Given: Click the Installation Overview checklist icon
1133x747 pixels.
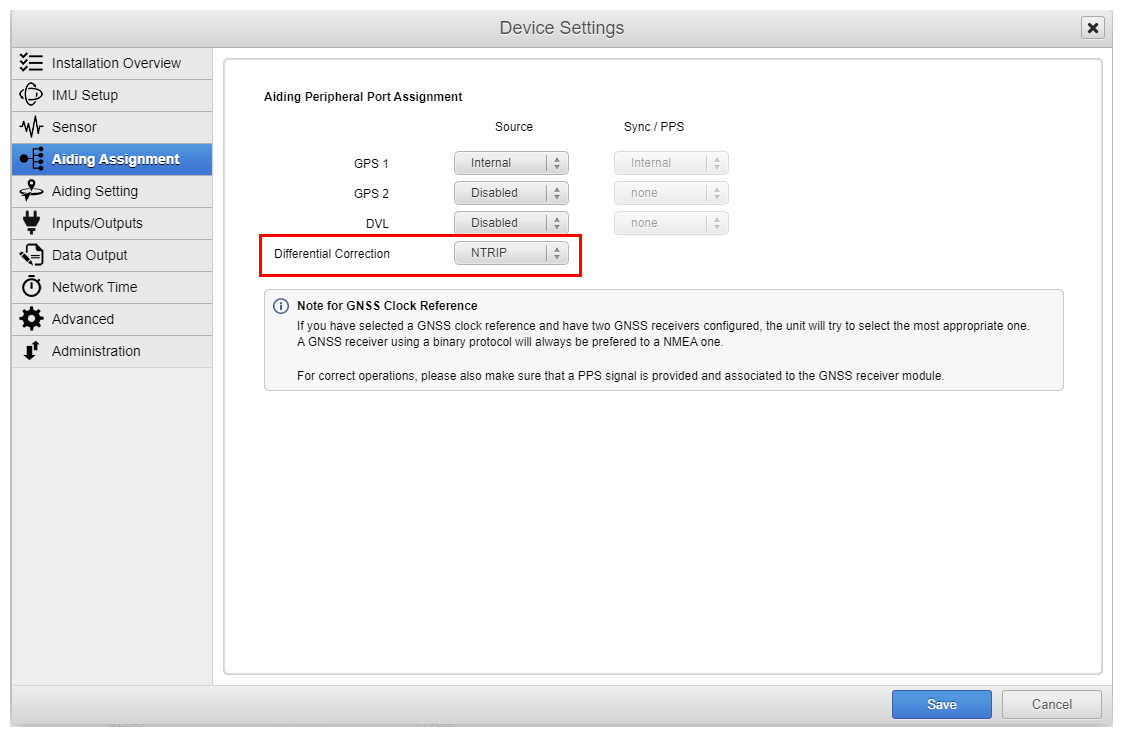Looking at the screenshot, I should coord(31,63).
